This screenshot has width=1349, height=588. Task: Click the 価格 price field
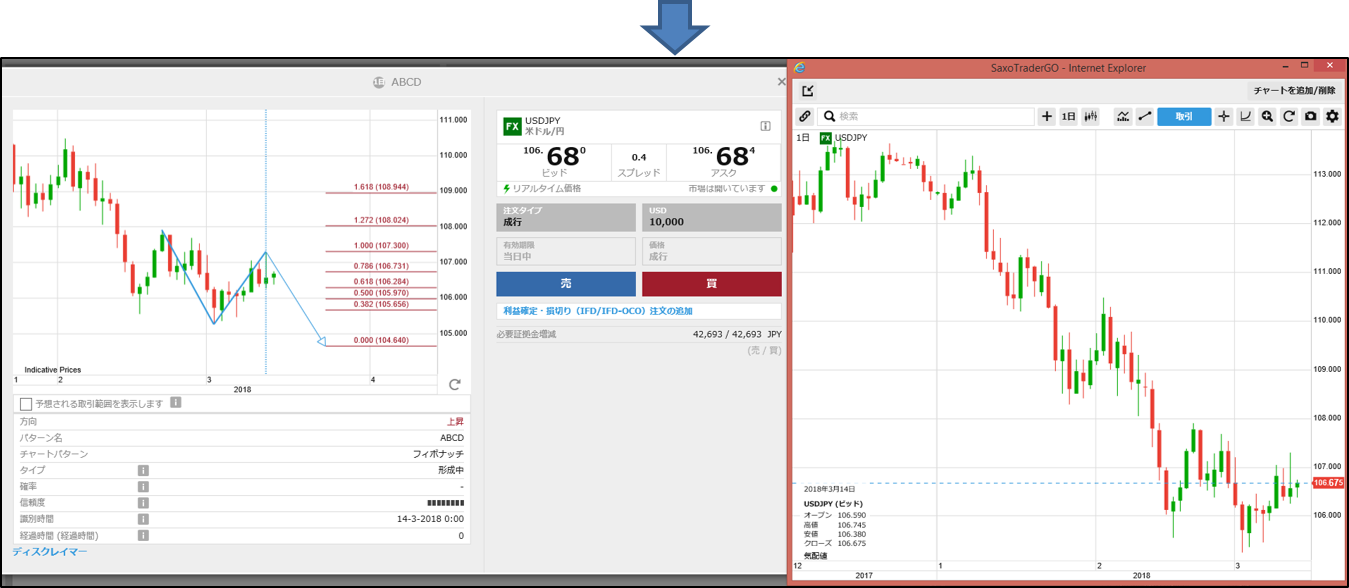click(x=712, y=251)
